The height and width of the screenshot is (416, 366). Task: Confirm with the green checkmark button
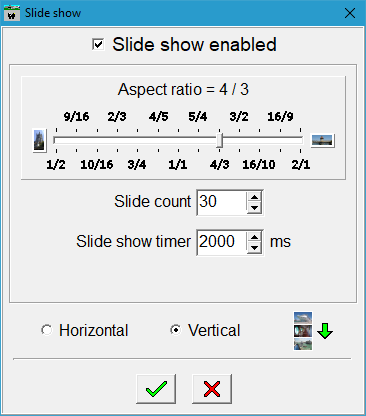(x=156, y=389)
